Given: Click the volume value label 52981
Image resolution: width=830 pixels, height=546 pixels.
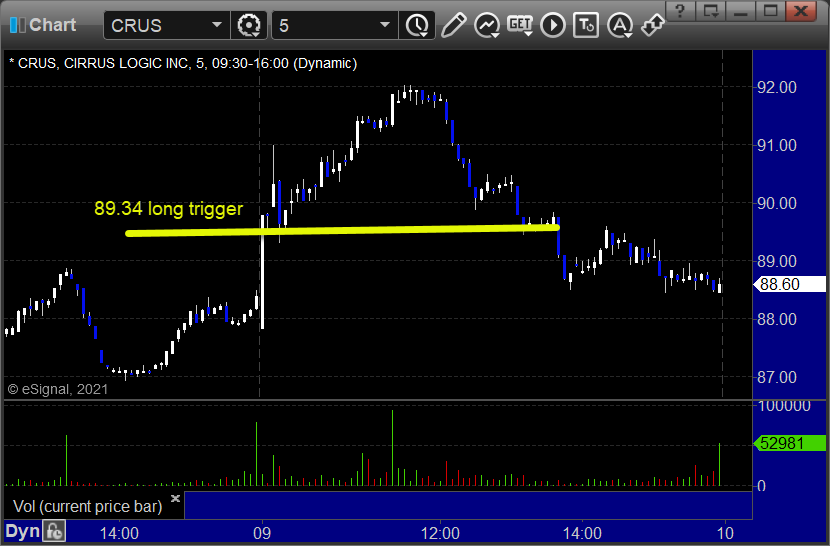Looking at the screenshot, I should (789, 443).
